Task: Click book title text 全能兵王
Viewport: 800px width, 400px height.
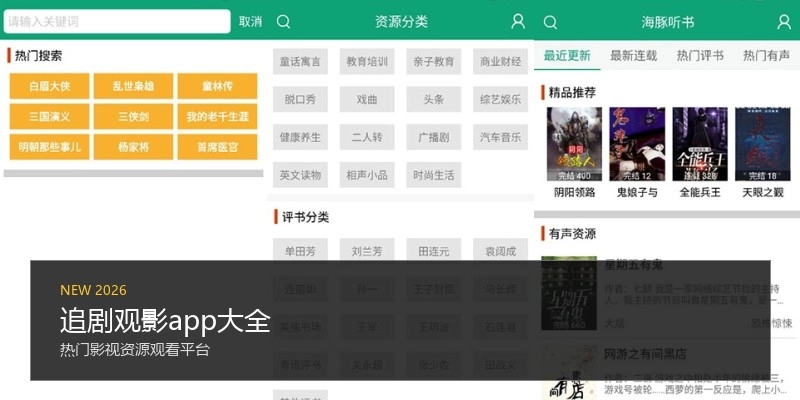Action: pyautogui.click(x=700, y=193)
